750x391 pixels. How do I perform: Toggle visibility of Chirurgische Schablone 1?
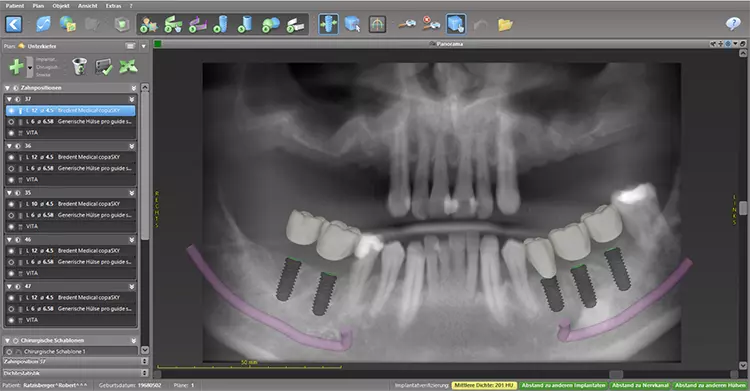point(10,351)
